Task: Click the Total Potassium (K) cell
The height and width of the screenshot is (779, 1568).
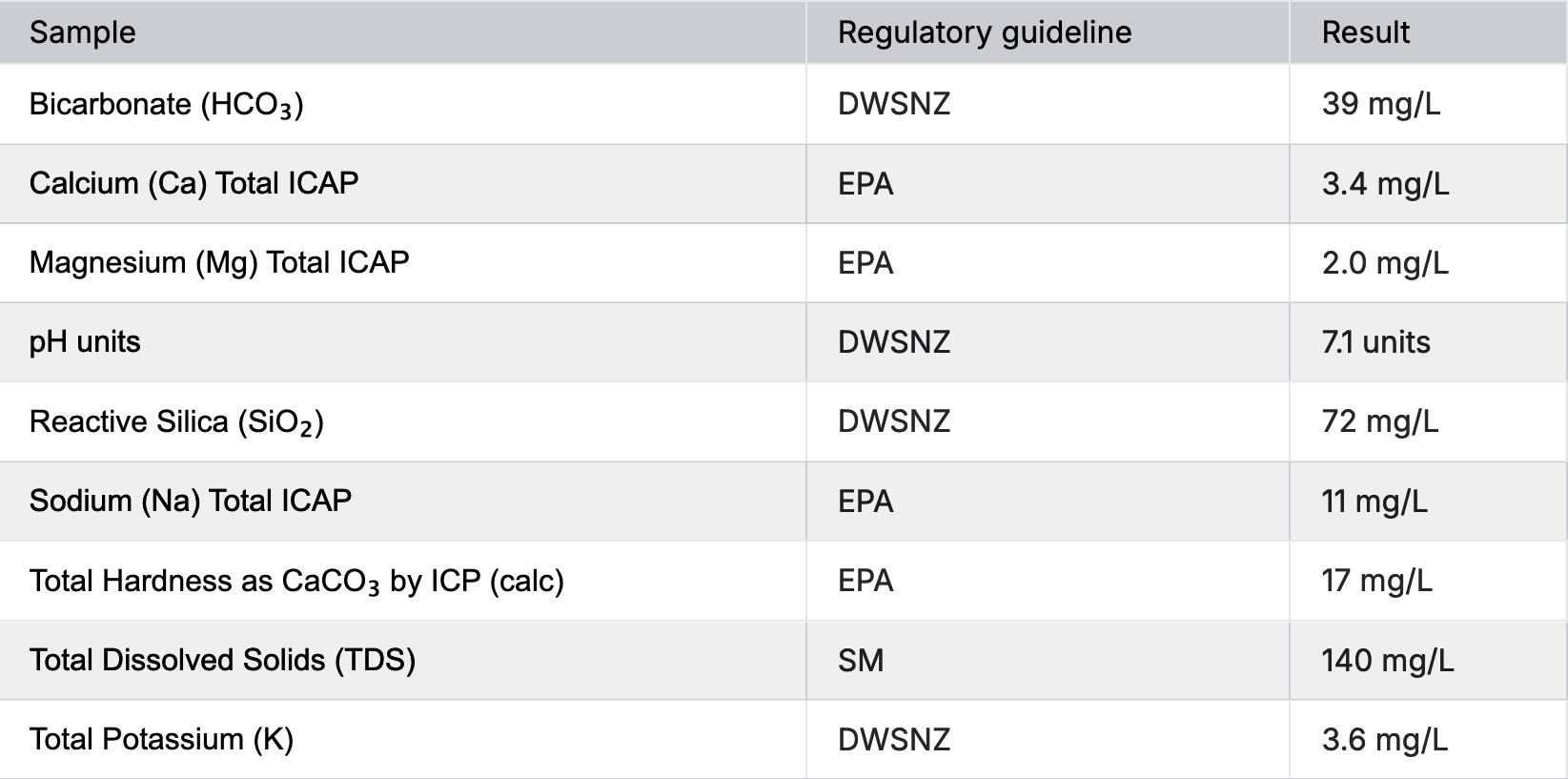Action: click(161, 739)
